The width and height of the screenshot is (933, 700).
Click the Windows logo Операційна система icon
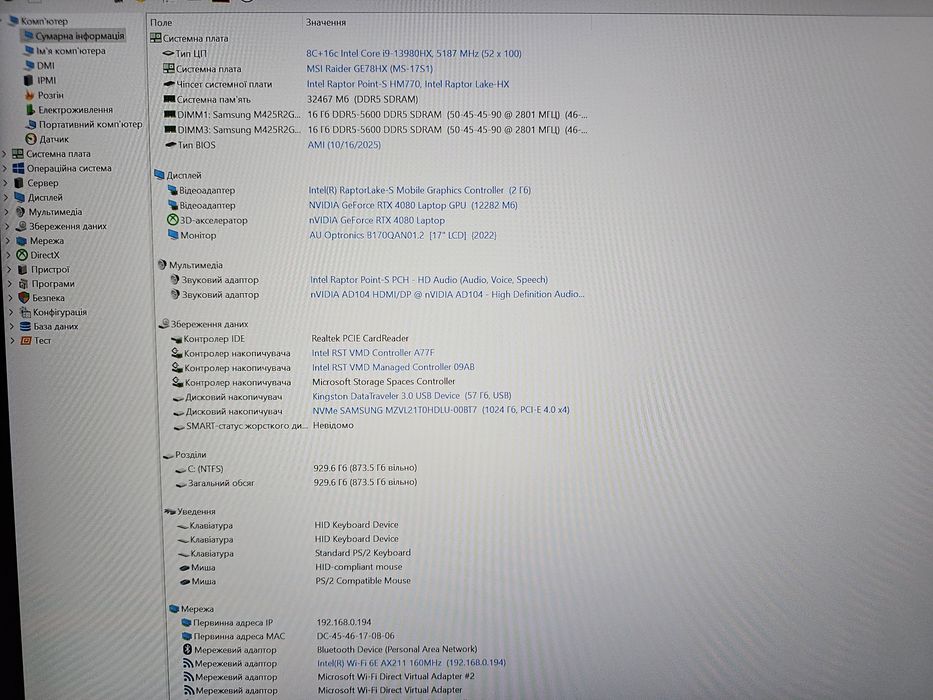pos(18,168)
